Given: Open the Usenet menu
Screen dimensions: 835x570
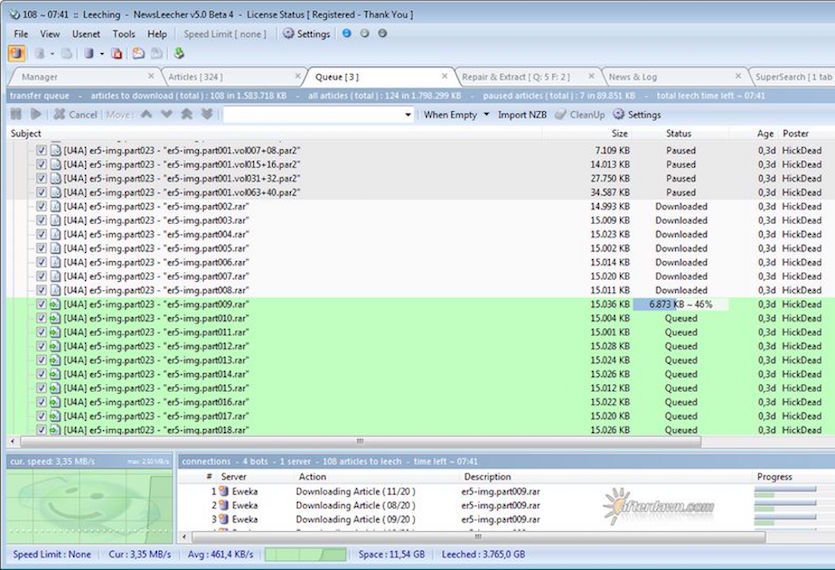Looking at the screenshot, I should [86, 34].
